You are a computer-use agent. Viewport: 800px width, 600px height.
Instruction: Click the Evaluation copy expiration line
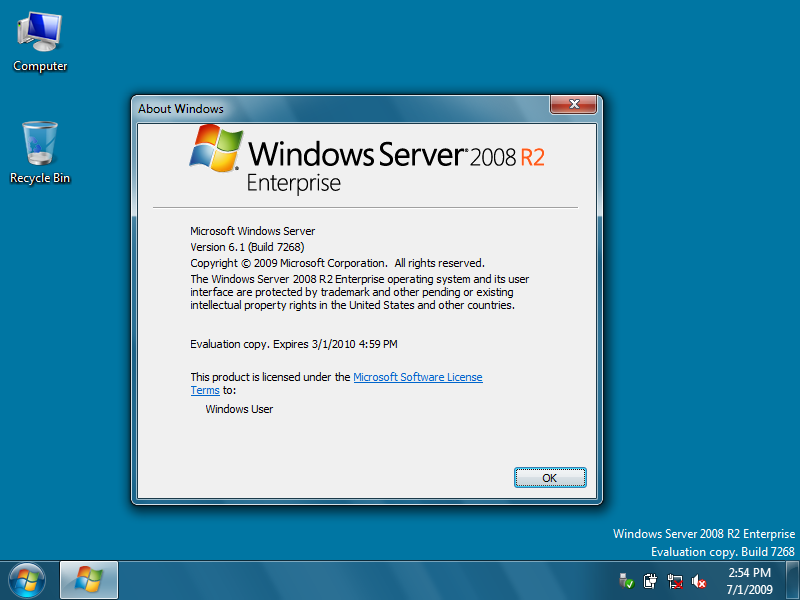pos(293,344)
